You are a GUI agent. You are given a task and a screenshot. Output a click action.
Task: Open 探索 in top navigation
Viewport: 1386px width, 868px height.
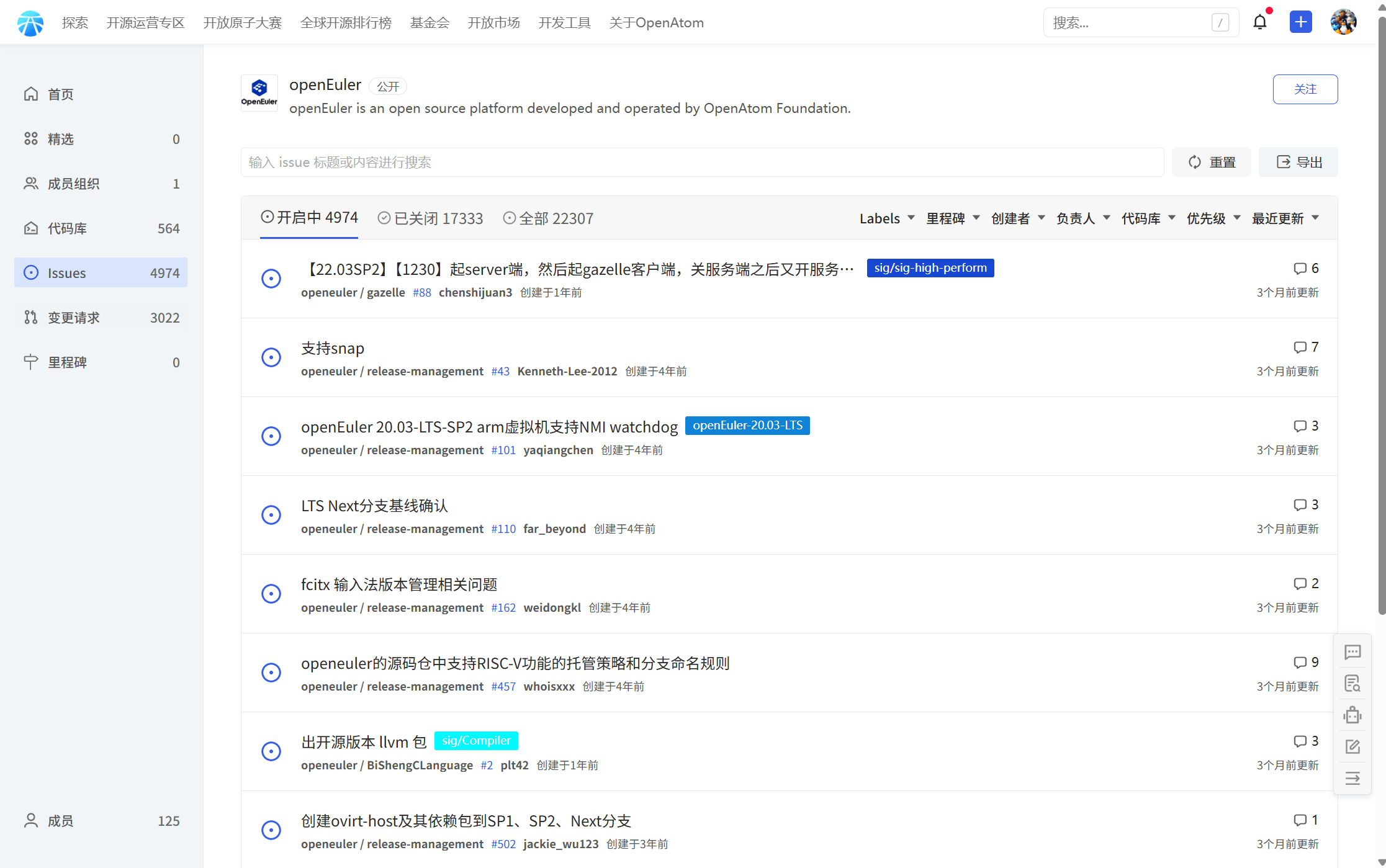[75, 23]
